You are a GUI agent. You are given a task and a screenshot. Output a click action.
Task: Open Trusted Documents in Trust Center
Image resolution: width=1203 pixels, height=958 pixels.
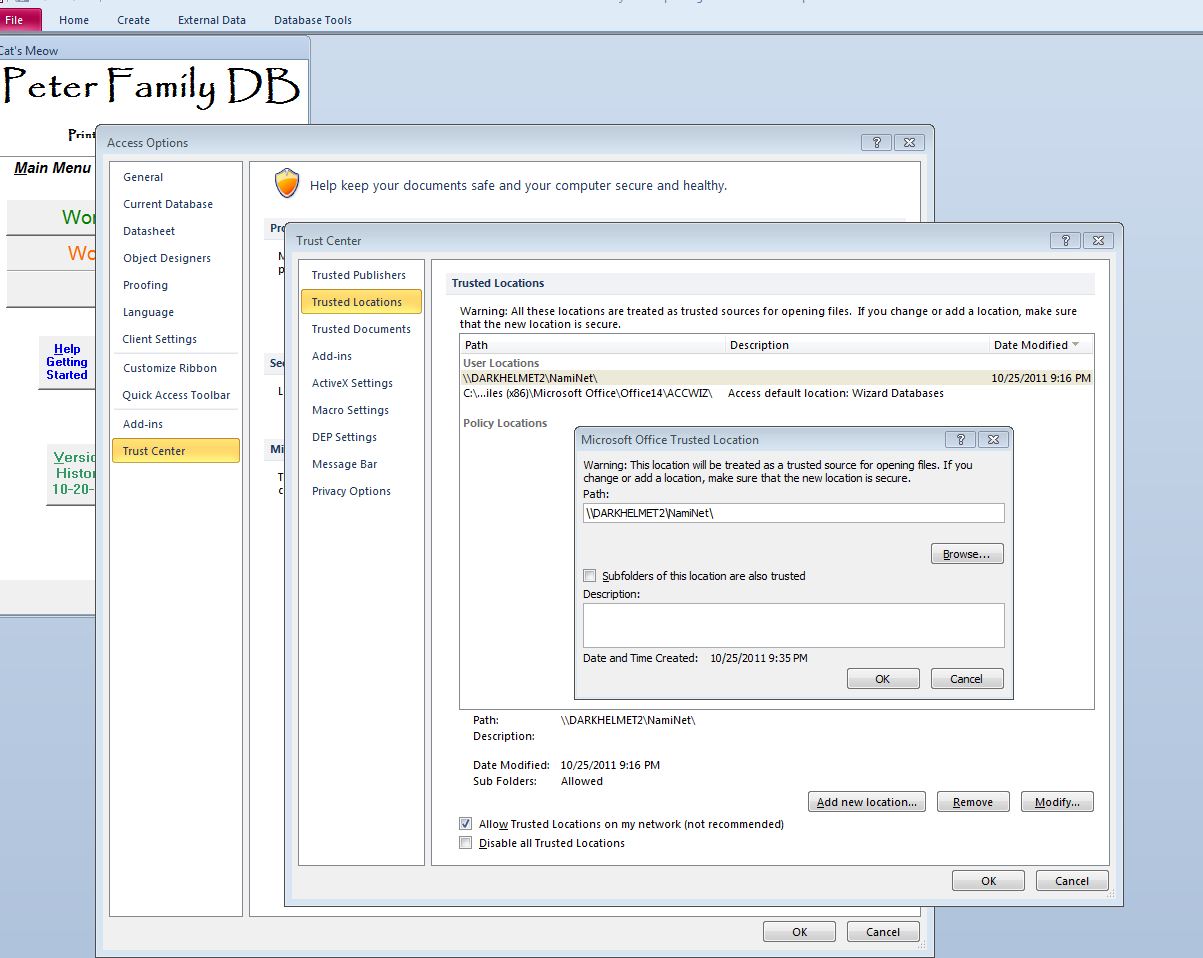click(361, 329)
